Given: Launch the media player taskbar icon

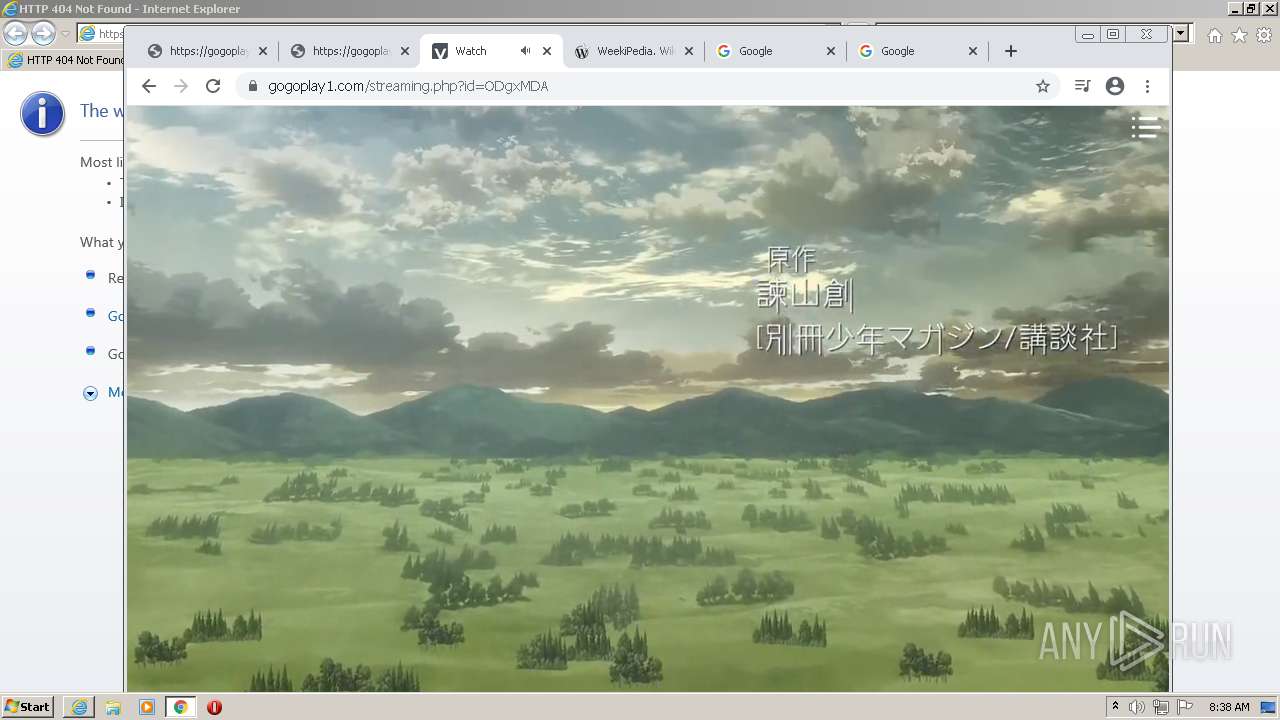Looking at the screenshot, I should coord(147,707).
